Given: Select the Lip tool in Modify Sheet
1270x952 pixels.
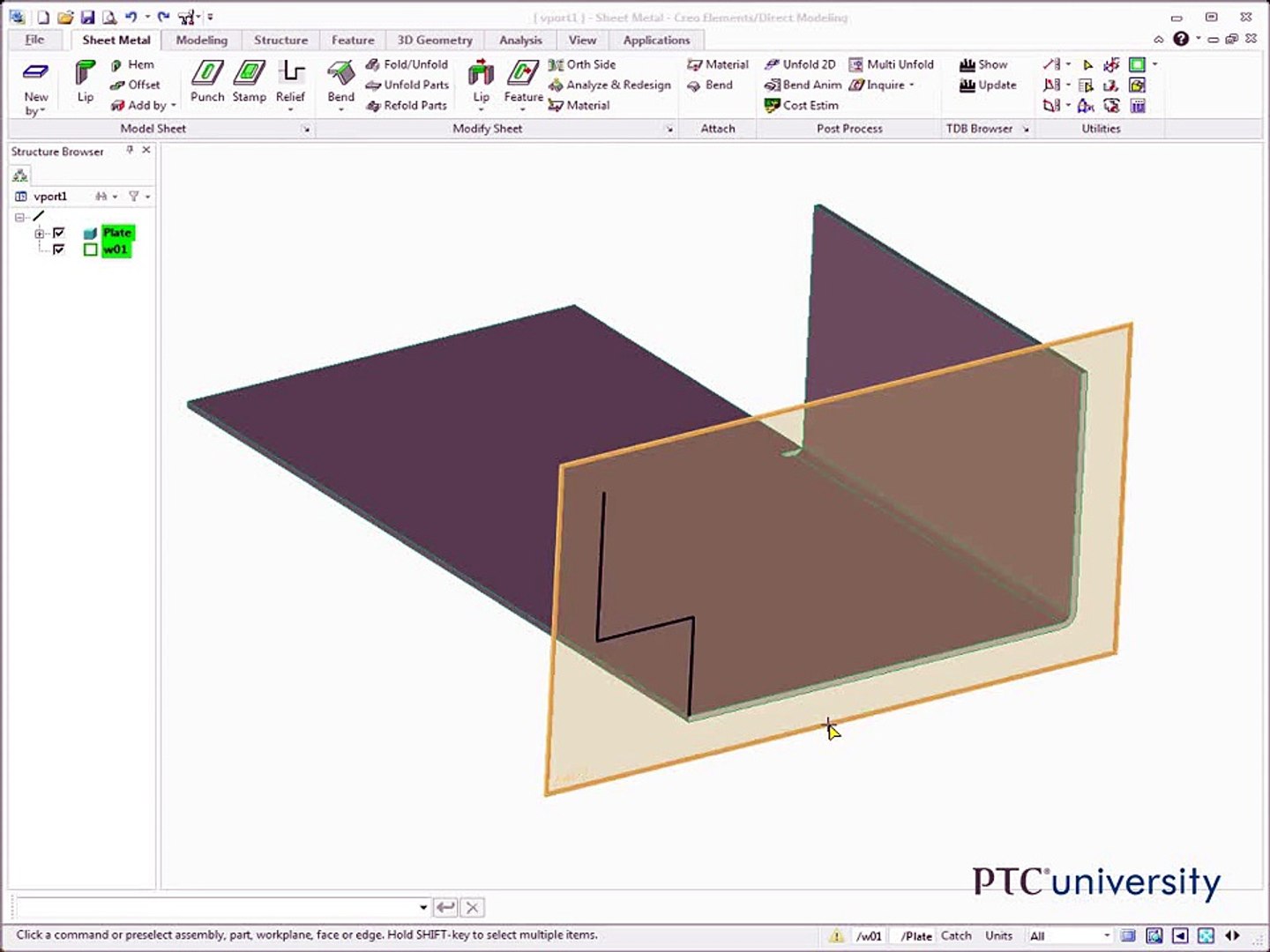Looking at the screenshot, I should coord(481,85).
